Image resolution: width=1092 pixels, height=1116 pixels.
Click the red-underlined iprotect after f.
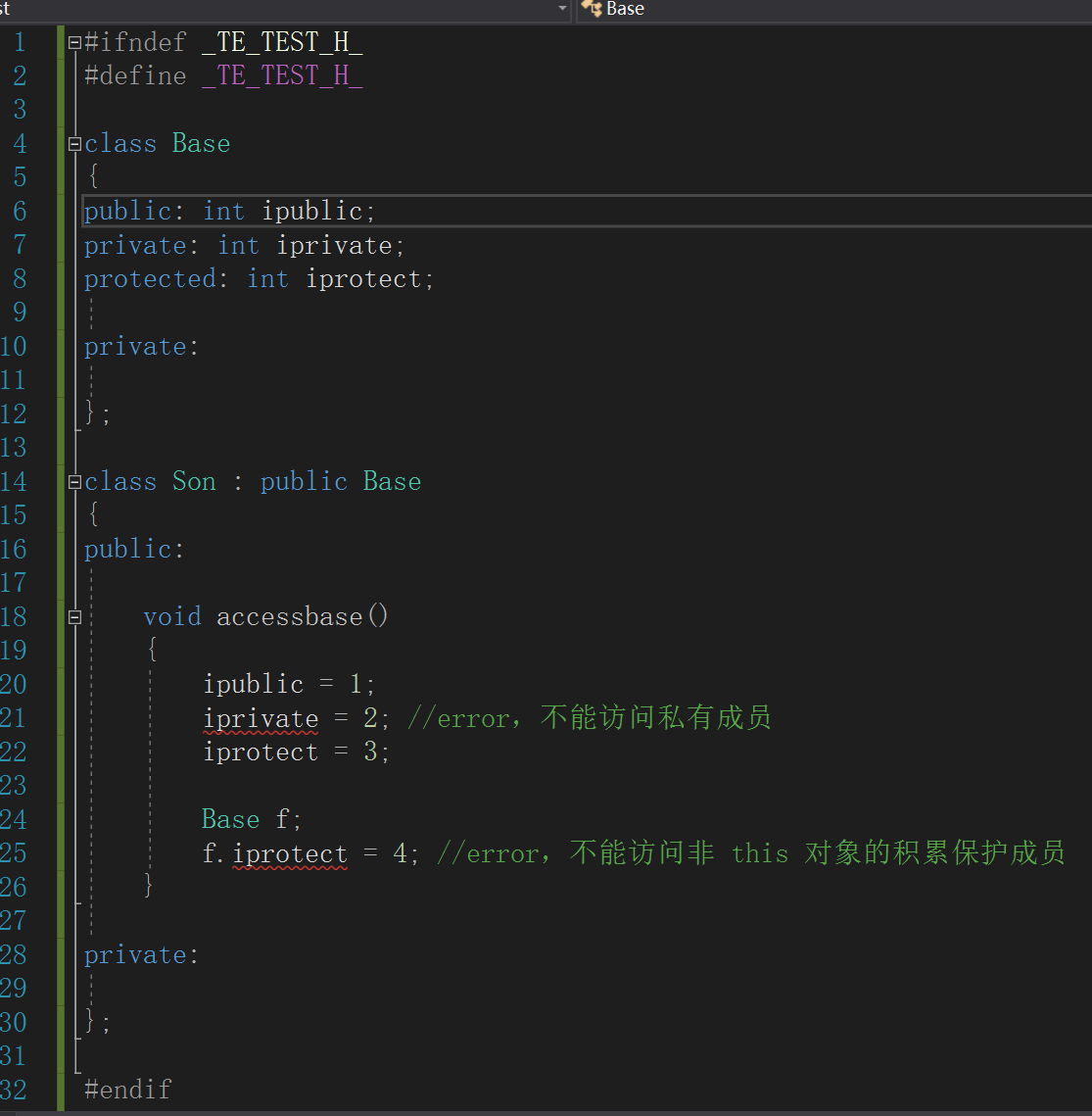290,853
